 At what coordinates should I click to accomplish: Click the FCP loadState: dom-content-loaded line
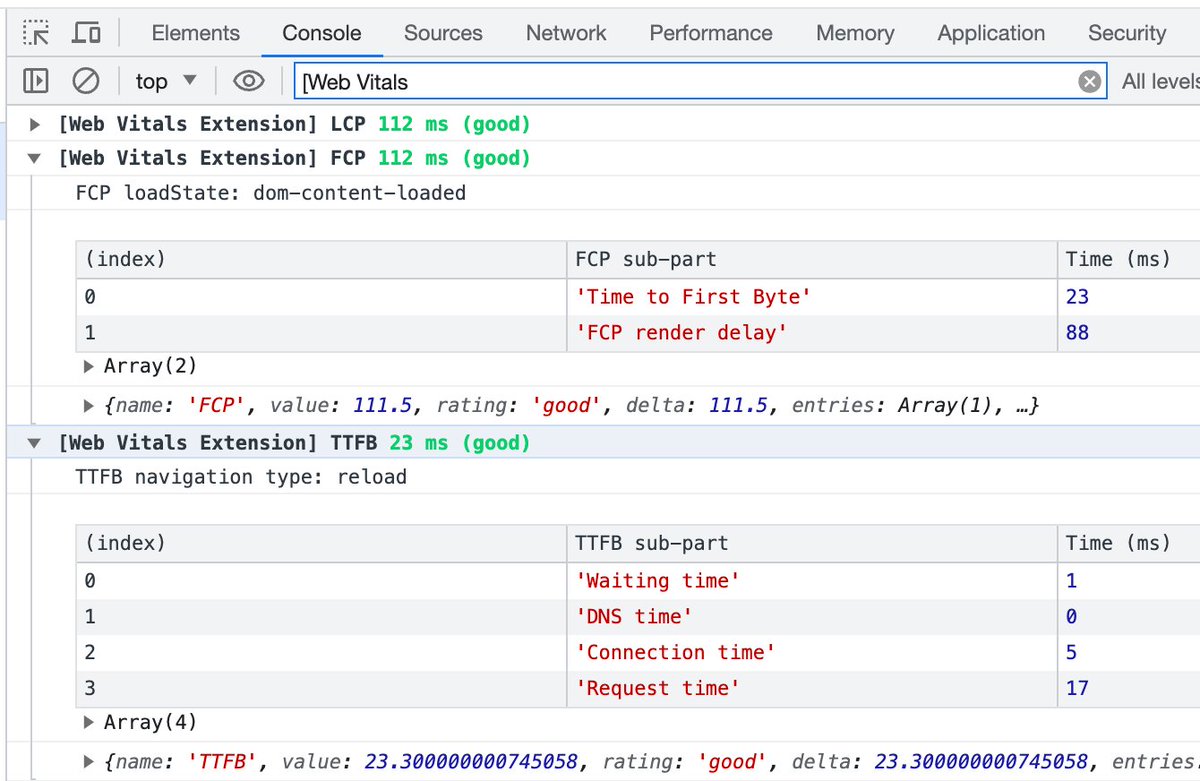pyautogui.click(x=271, y=193)
